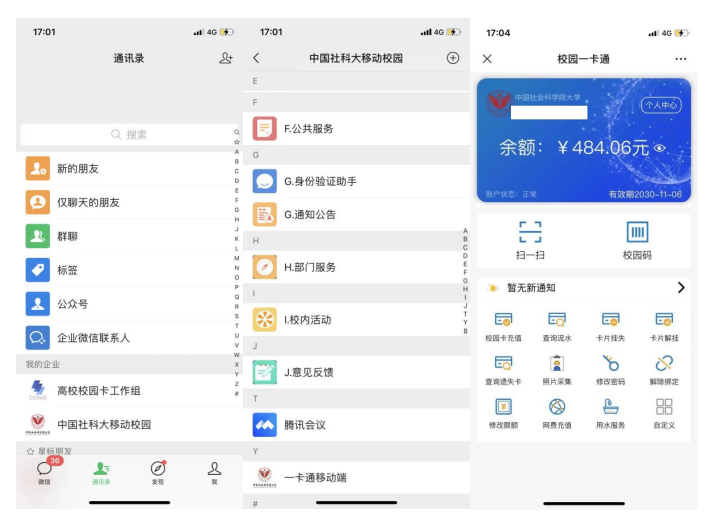
Task: Open G.通知公告 app
Action: pyautogui.click(x=356, y=215)
